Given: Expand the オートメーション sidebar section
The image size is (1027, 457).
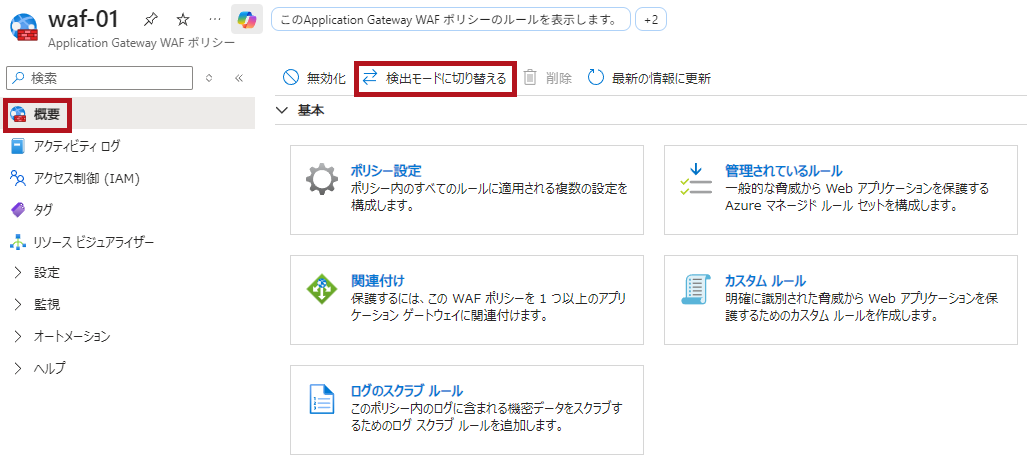Looking at the screenshot, I should coord(71,336).
